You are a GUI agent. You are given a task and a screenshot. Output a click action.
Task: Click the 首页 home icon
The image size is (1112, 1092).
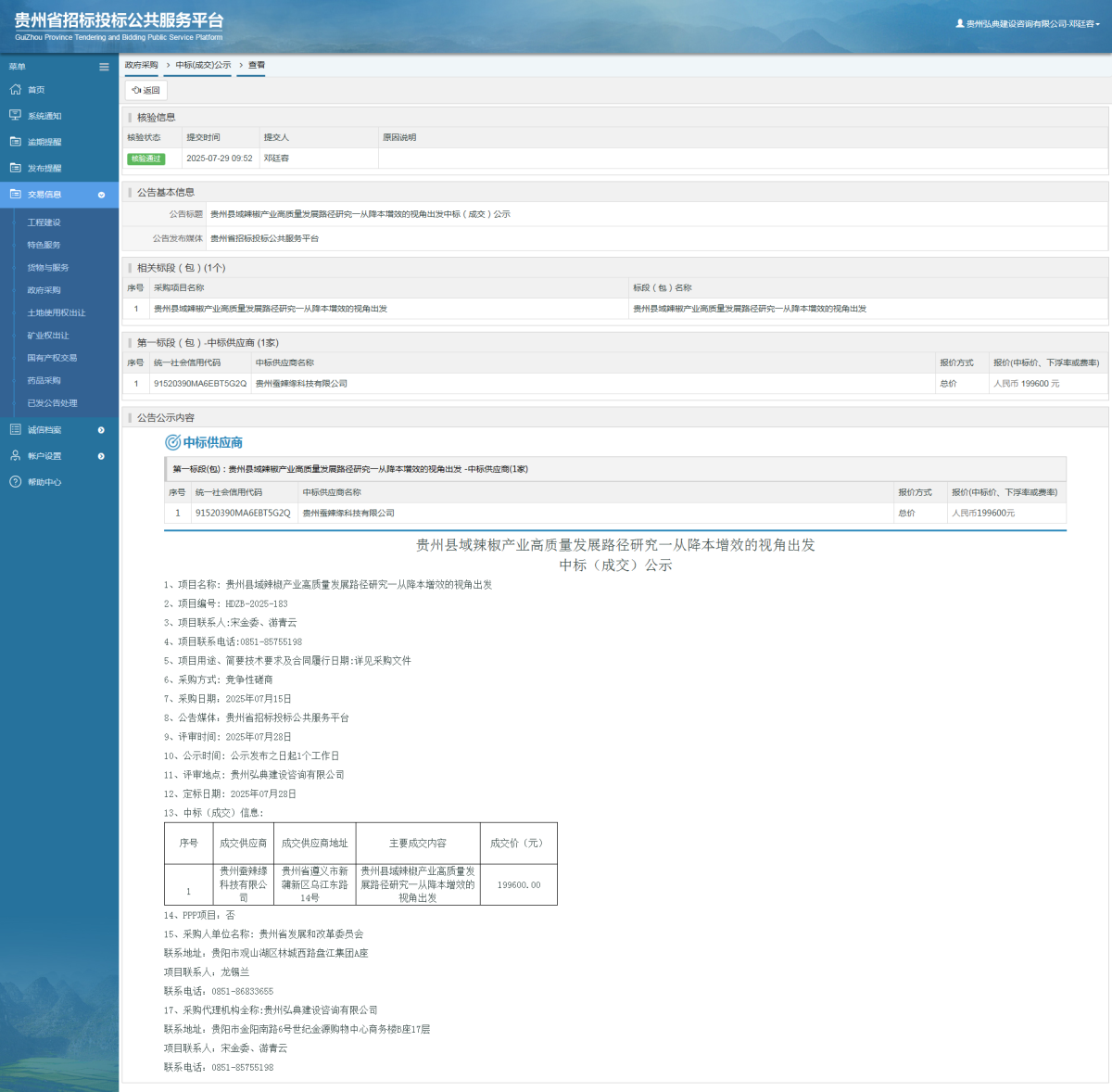[x=15, y=90]
